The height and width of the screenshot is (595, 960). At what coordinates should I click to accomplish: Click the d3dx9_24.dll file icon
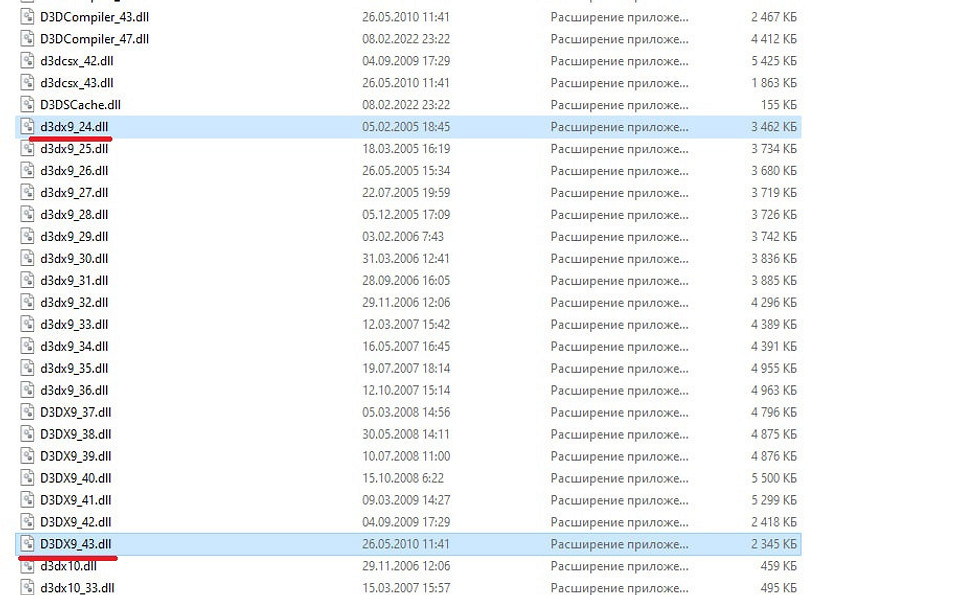click(28, 127)
